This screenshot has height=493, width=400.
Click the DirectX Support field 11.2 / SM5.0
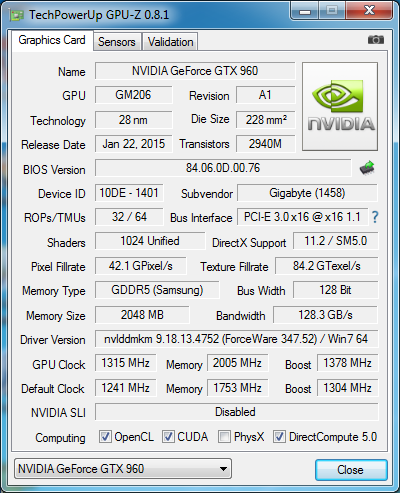(x=336, y=241)
